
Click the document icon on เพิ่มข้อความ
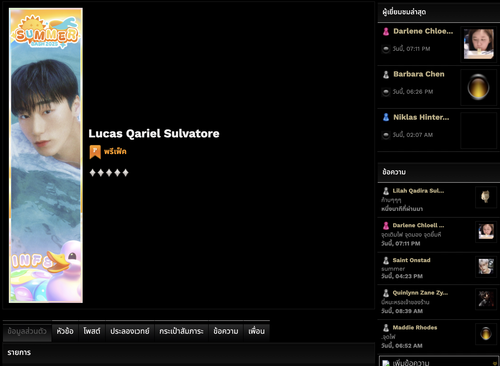tap(385, 363)
